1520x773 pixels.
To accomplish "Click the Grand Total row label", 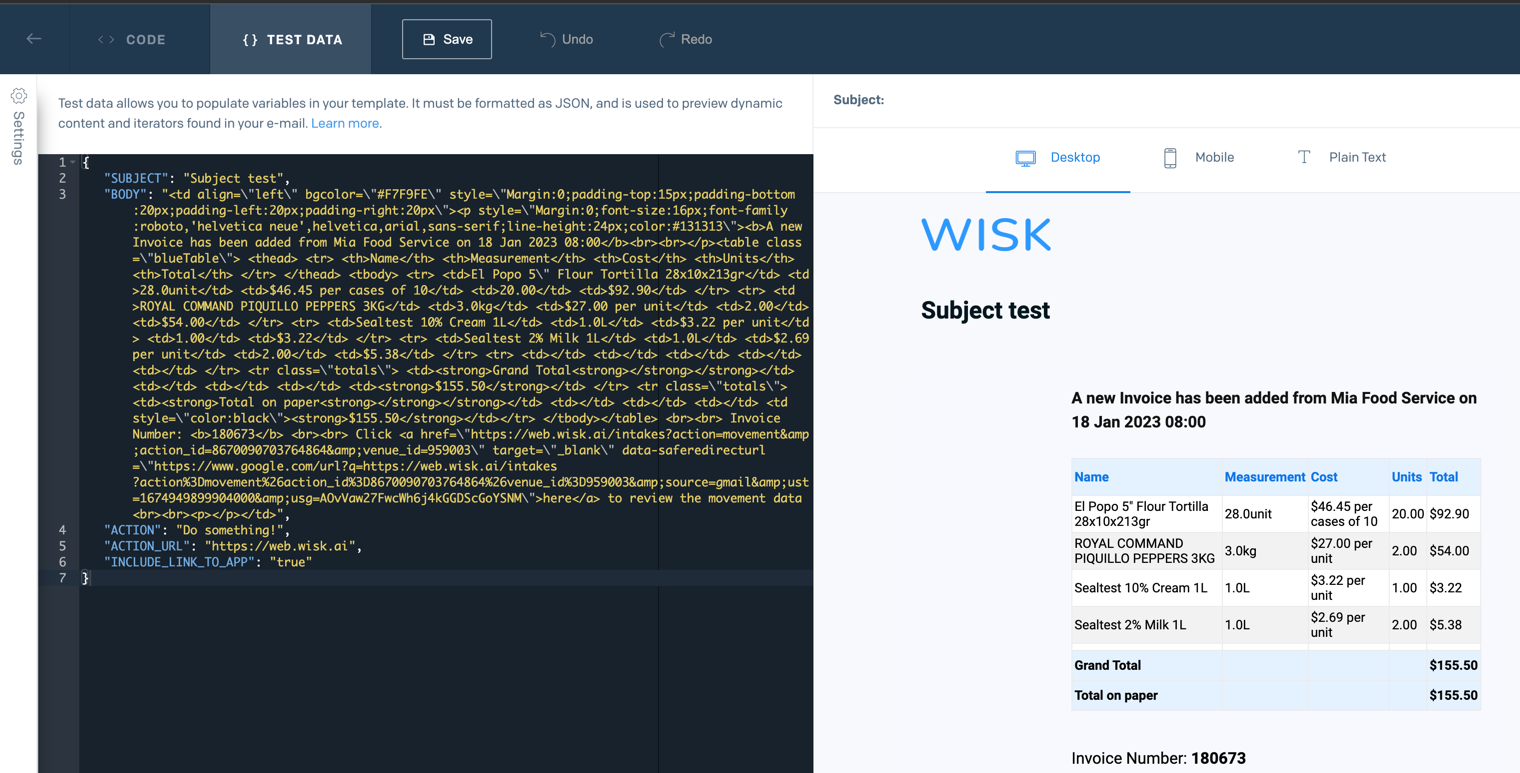I will (x=1107, y=665).
